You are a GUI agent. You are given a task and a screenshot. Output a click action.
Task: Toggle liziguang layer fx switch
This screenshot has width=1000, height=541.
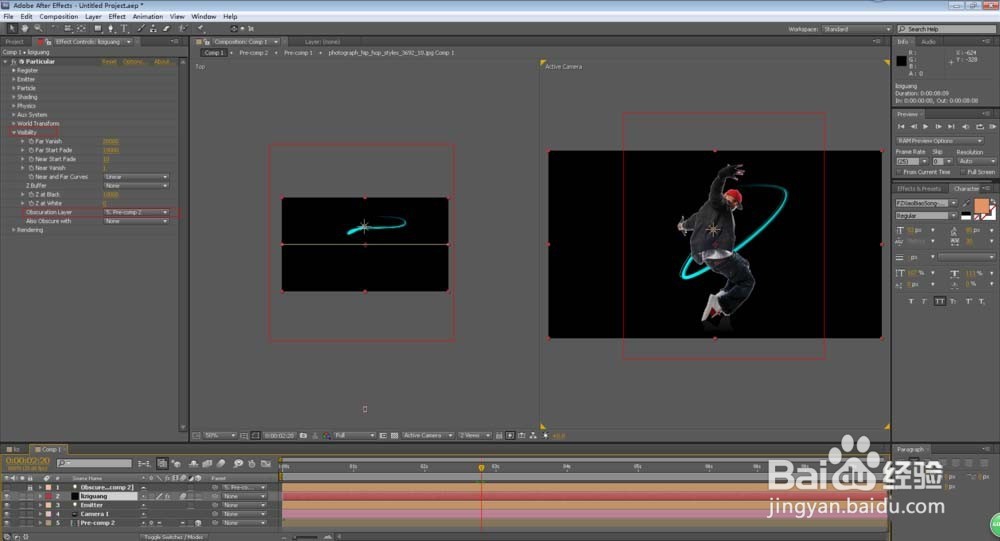tap(167, 496)
